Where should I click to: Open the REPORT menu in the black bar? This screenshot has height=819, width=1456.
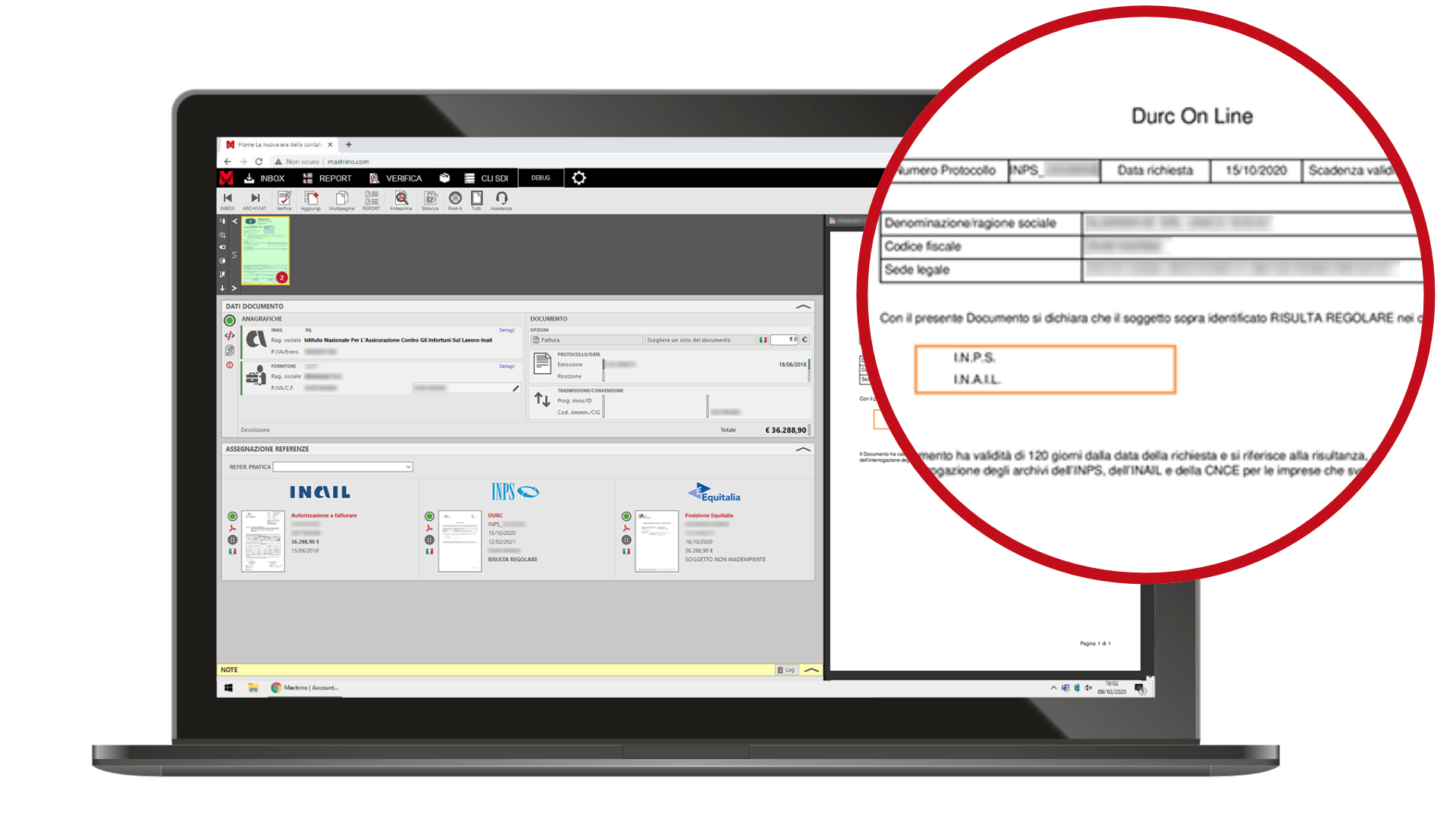(x=328, y=178)
